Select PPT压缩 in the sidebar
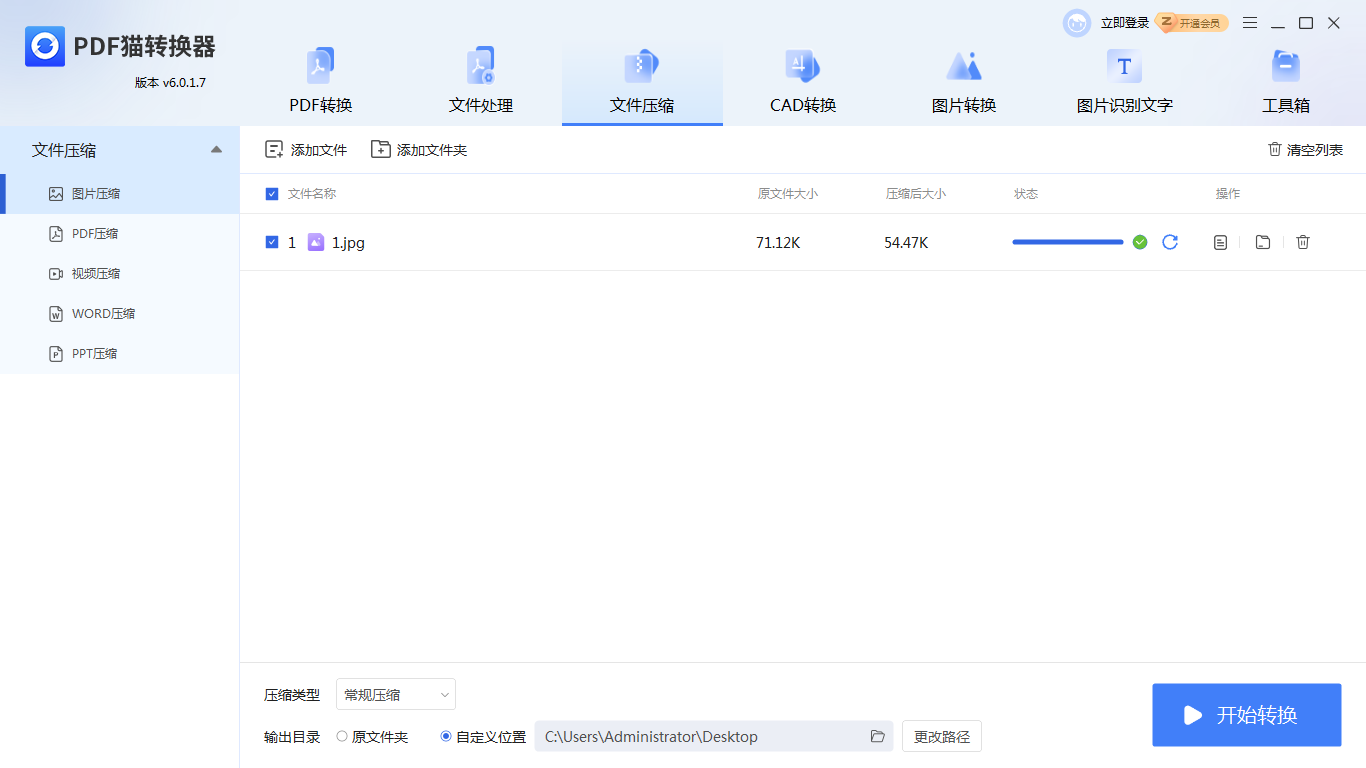 click(120, 354)
